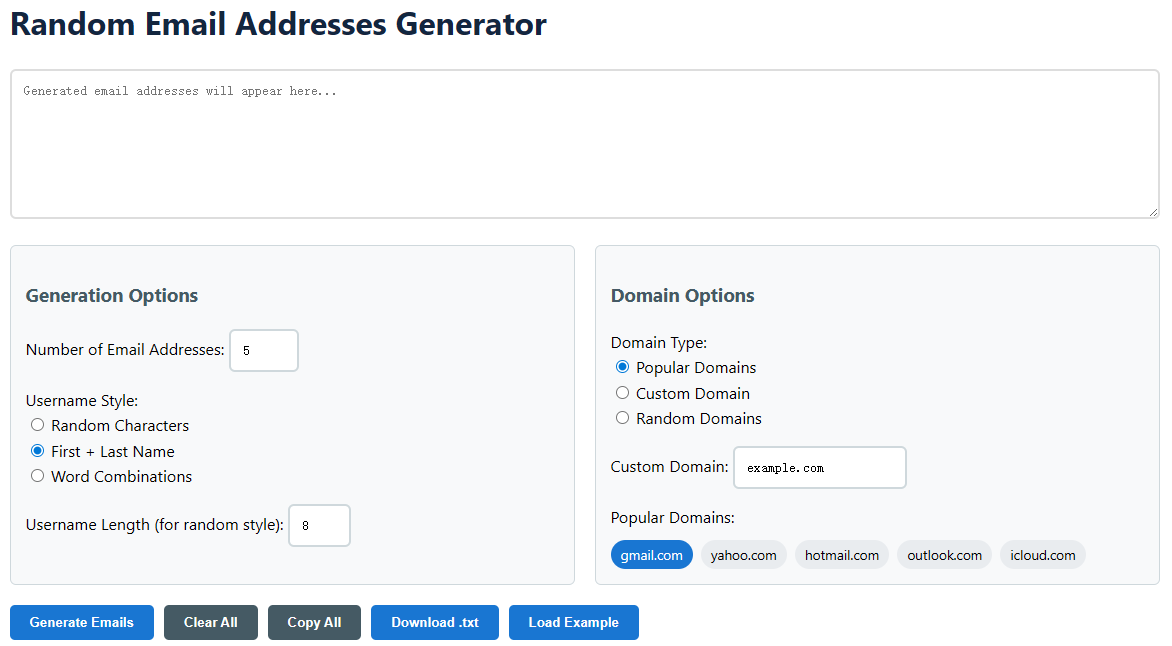Choose the outlook.com domain chip
This screenshot has height=646, width=1172.
(x=944, y=555)
